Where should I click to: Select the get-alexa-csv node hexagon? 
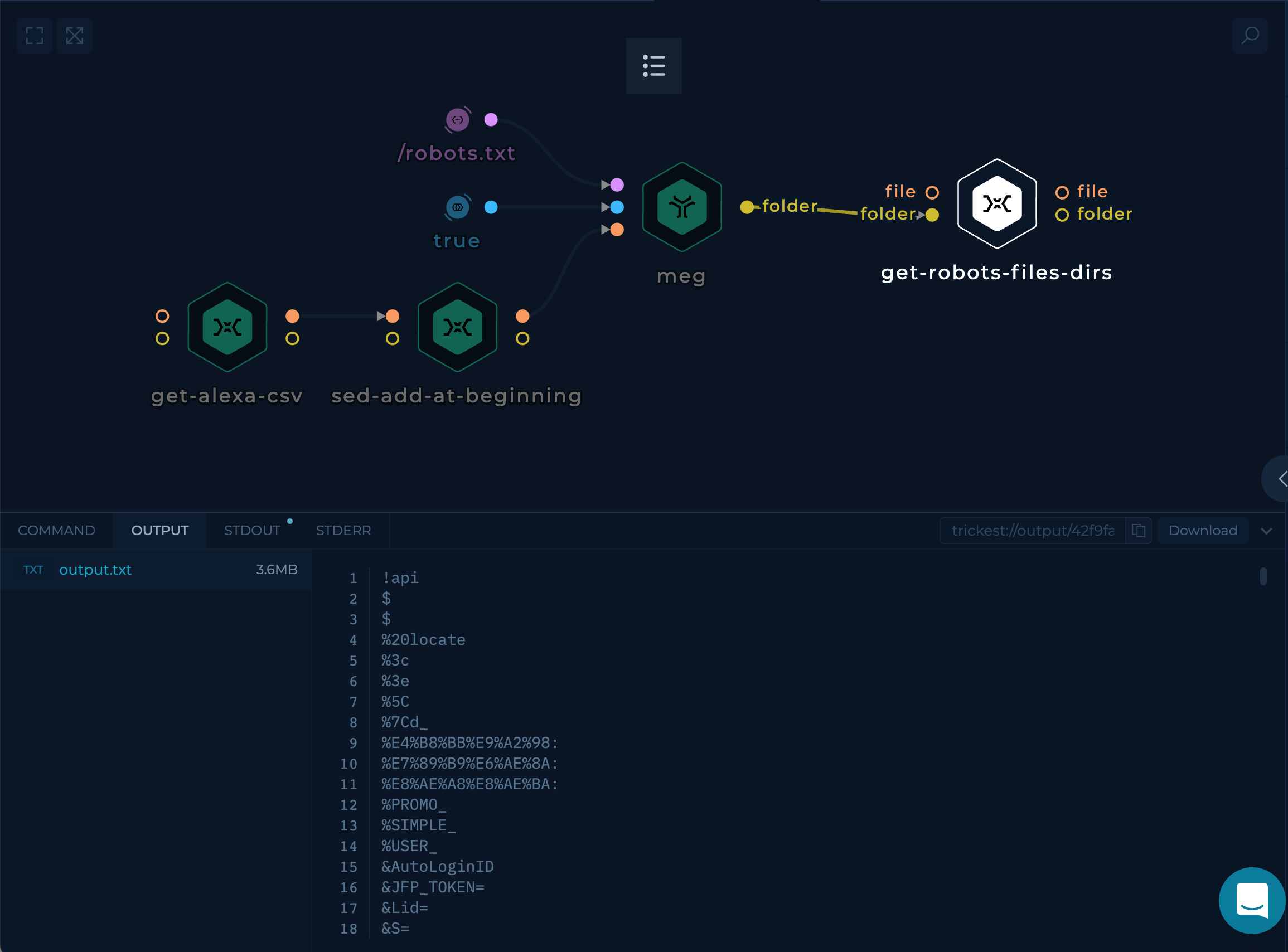click(227, 327)
